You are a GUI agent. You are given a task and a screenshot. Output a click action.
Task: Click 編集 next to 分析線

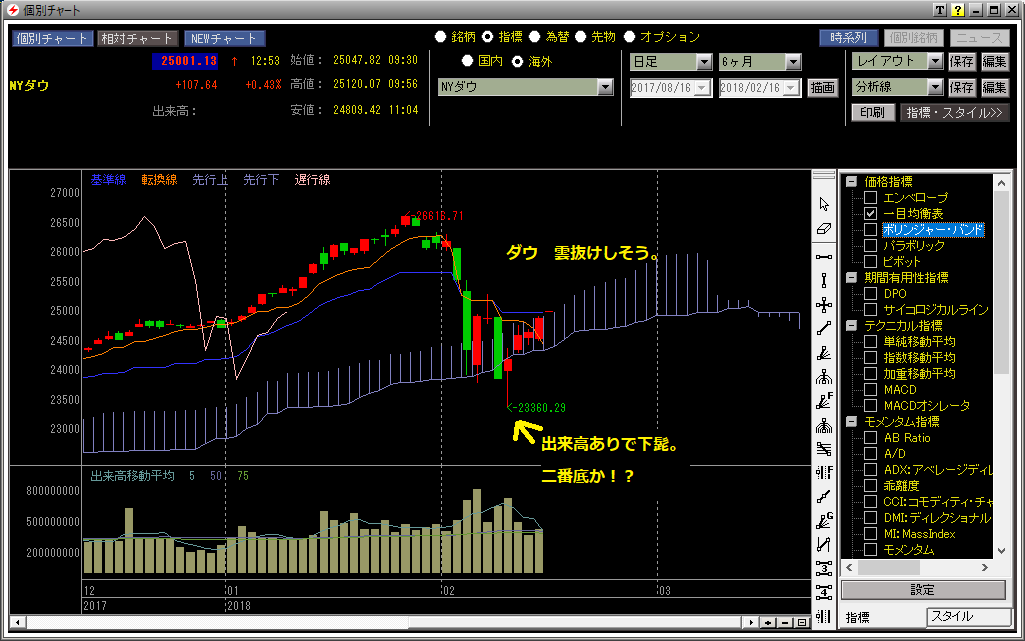click(x=994, y=87)
